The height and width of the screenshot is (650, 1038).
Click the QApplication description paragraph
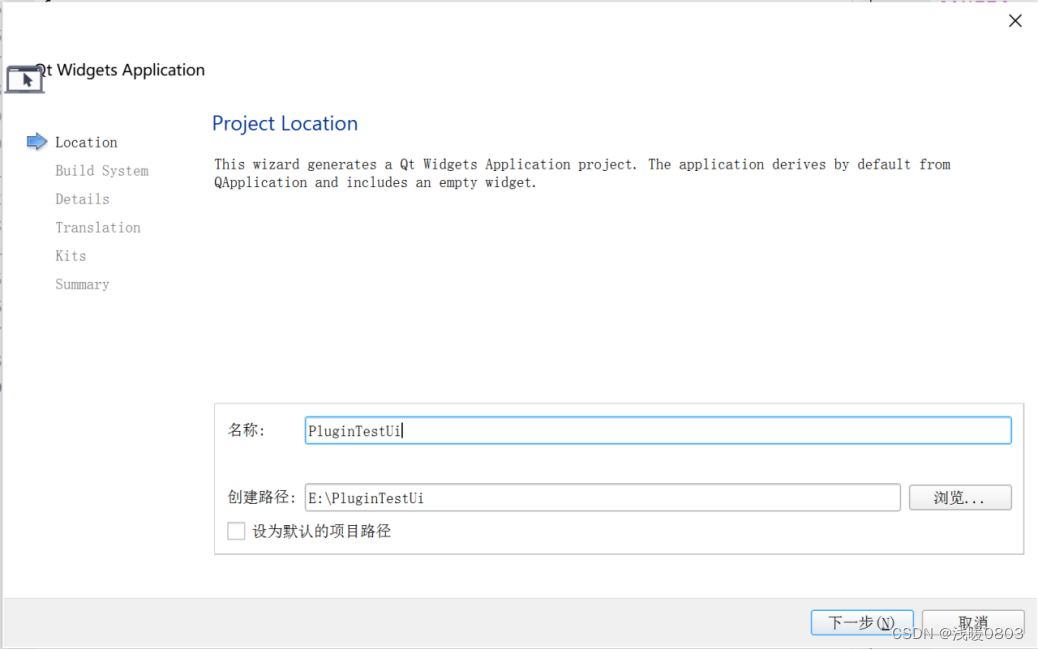coord(581,173)
